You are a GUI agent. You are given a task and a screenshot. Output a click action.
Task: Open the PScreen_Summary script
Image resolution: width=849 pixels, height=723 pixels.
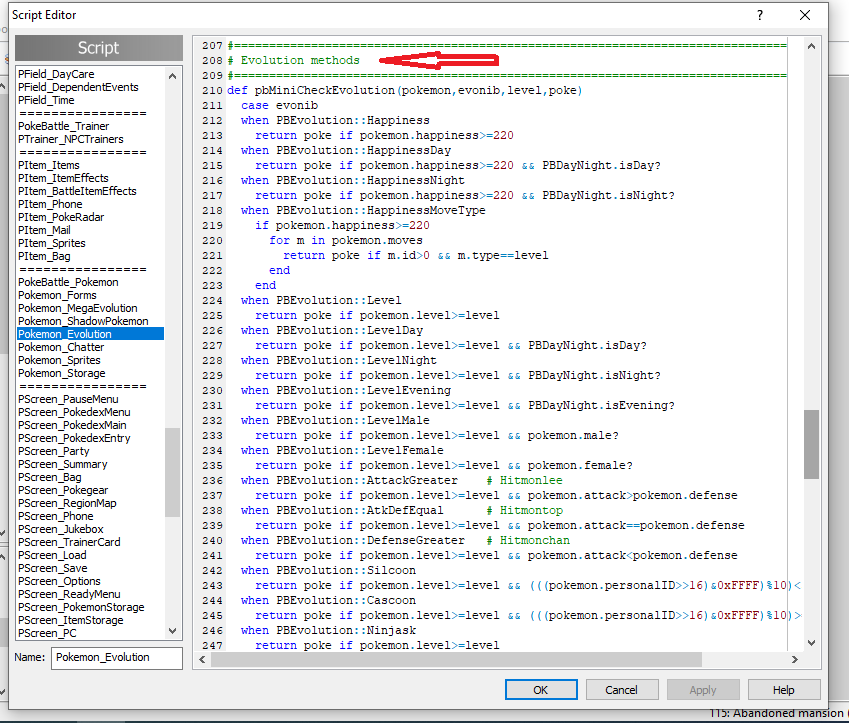[62, 464]
